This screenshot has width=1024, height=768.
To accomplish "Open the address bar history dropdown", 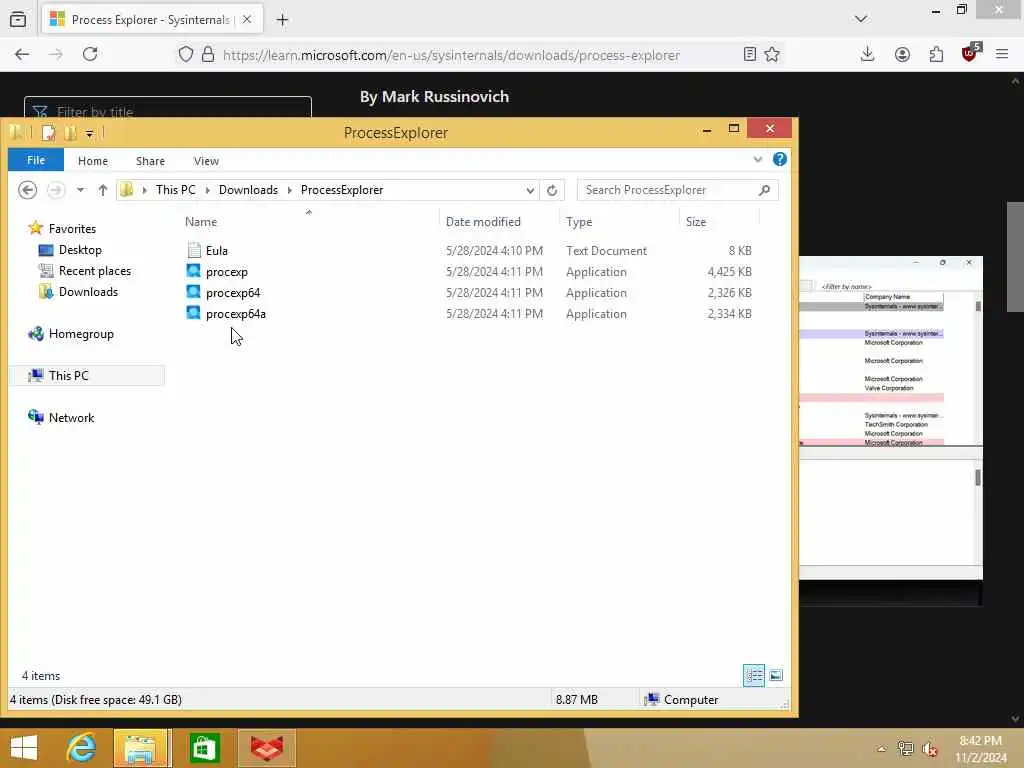I will click(530, 190).
